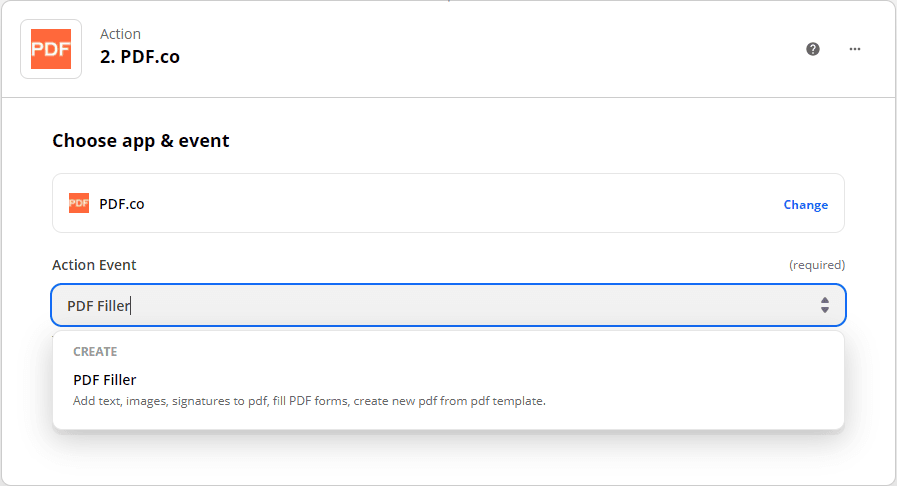
Task: Click the "Action Event" field label
Action: pyautogui.click(x=94, y=265)
